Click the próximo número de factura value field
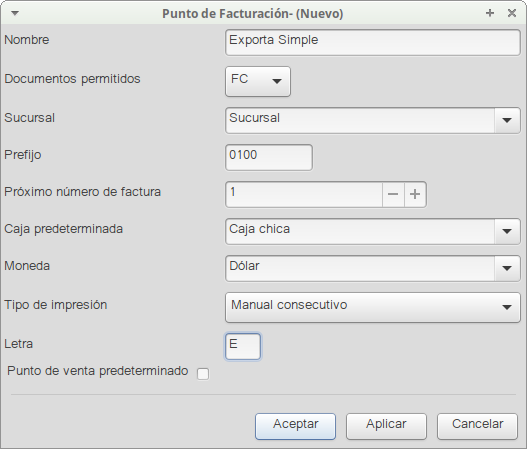The image size is (527, 449). [x=304, y=194]
